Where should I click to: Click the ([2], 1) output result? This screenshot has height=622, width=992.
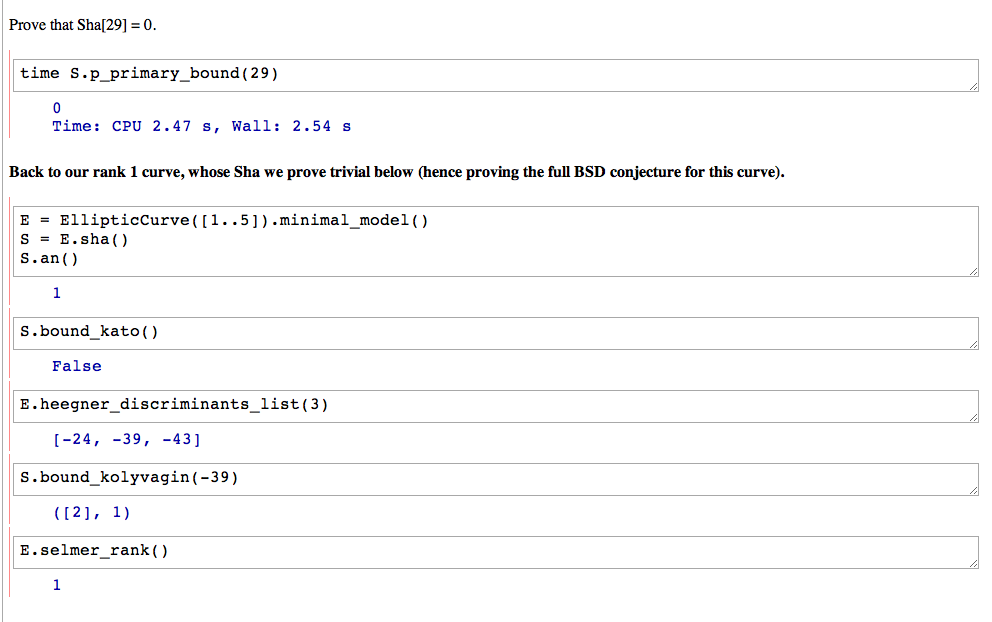pyautogui.click(x=92, y=513)
